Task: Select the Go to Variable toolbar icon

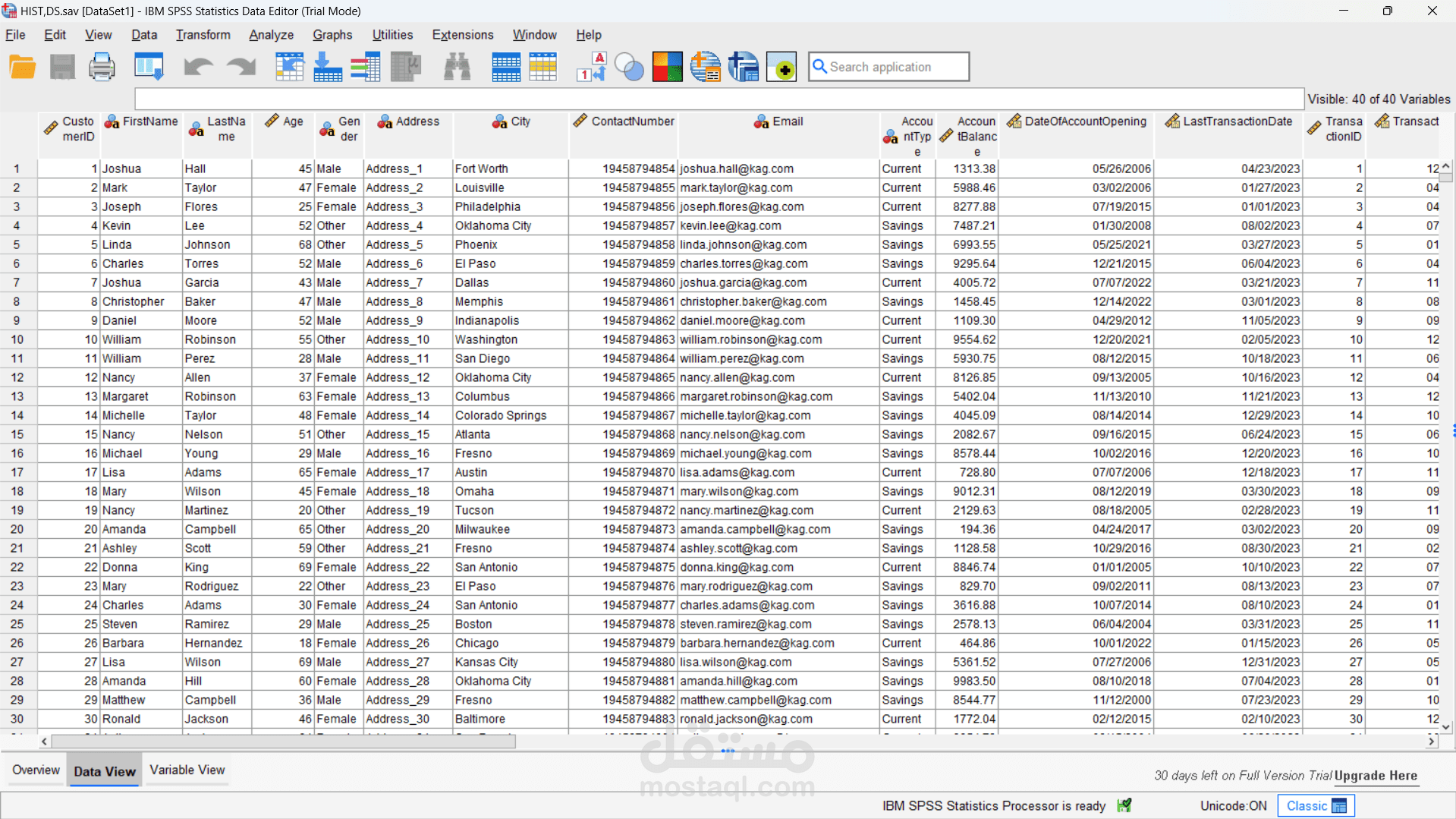Action: pos(328,68)
